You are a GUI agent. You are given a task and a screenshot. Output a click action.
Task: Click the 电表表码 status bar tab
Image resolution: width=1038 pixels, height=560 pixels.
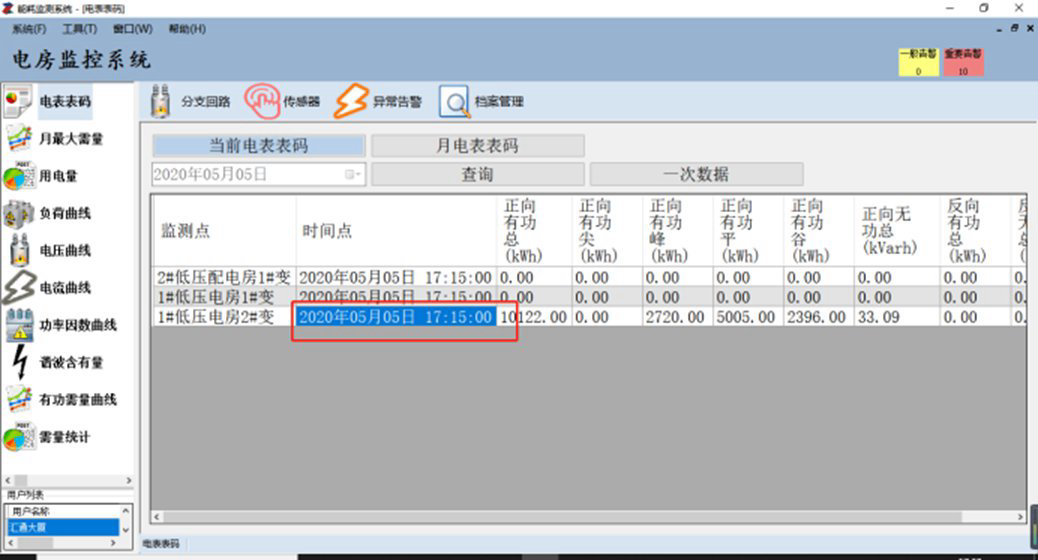pos(161,543)
